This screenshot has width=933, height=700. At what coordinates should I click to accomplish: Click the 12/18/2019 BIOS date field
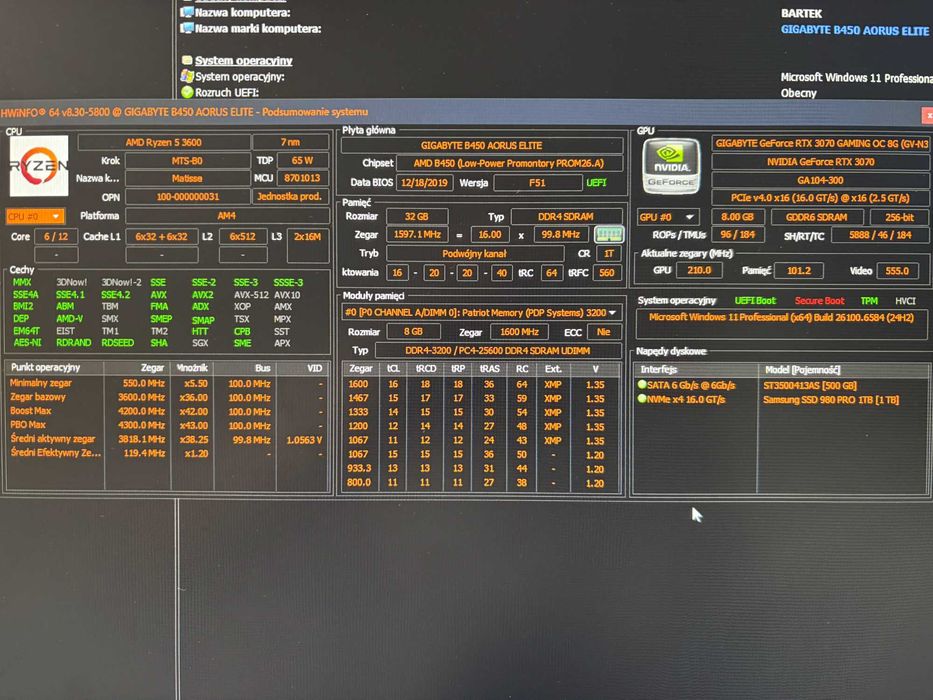coord(424,183)
